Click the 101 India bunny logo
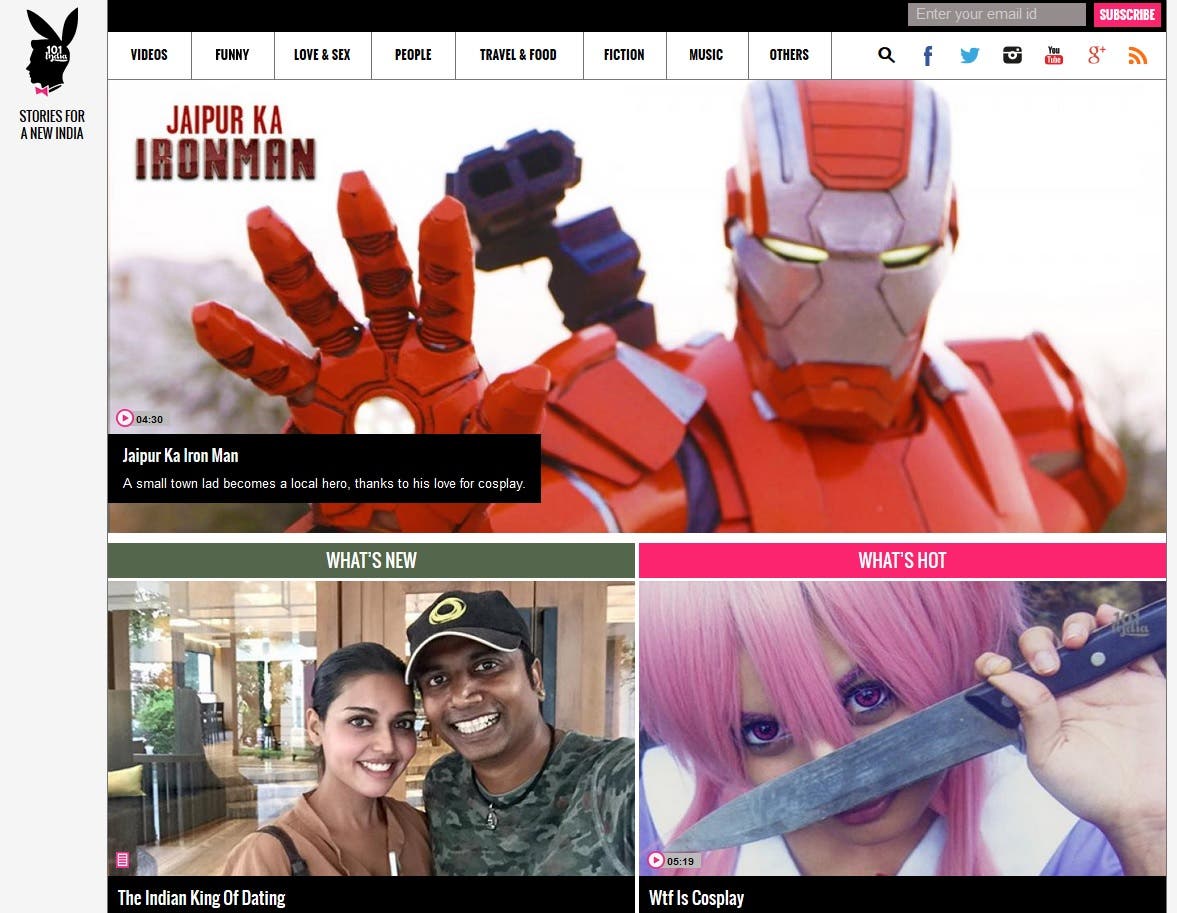The image size is (1177, 913). click(52, 51)
